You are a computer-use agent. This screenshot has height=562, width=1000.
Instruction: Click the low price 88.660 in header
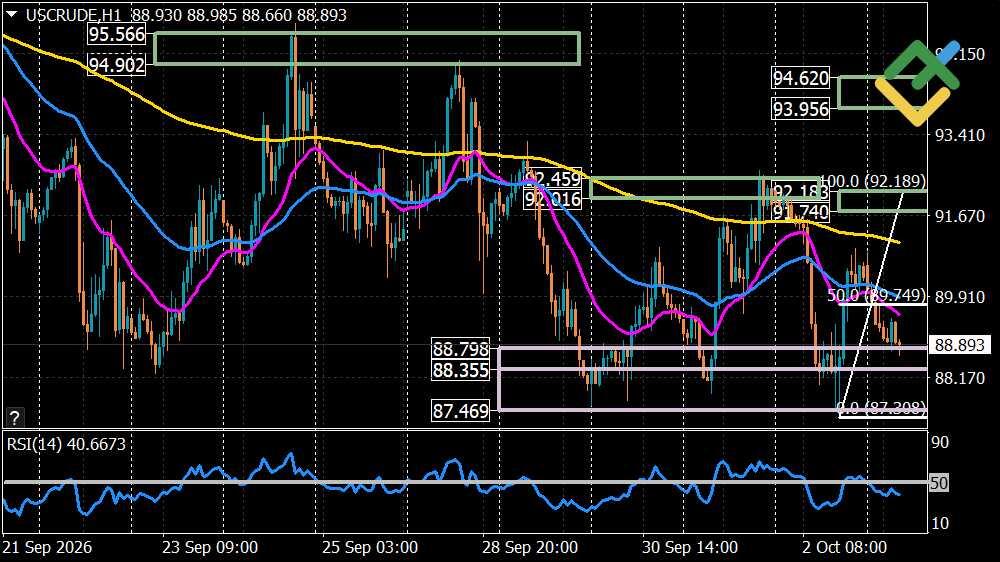coord(267,15)
